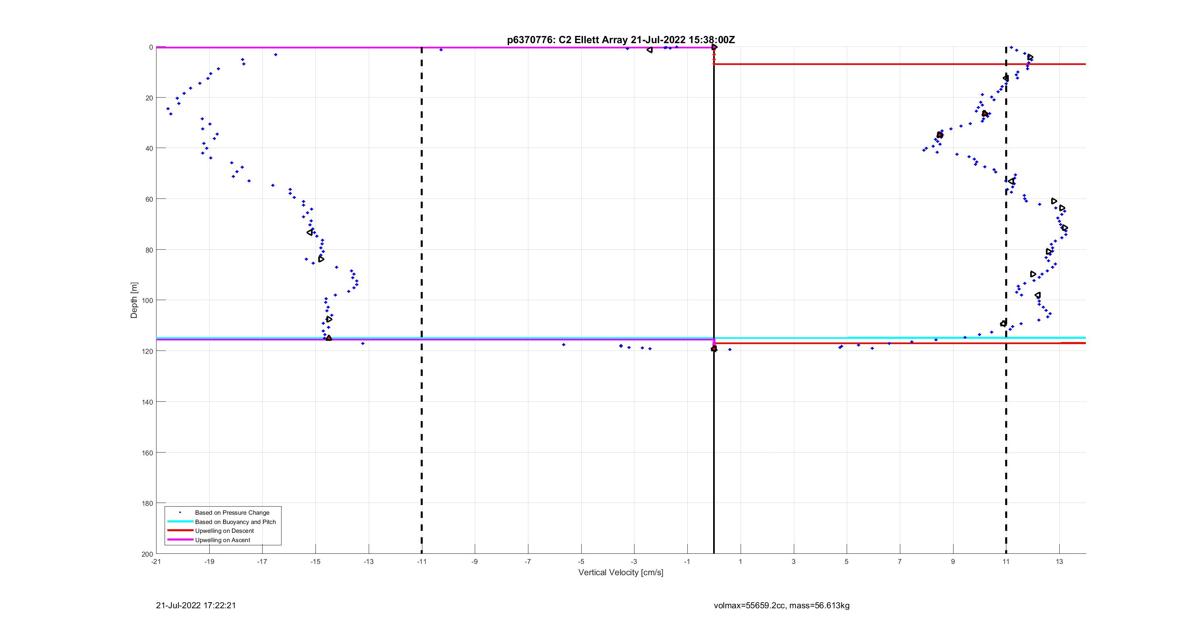
Task: Click x-axis tick label positive '5'
Action: (x=846, y=561)
